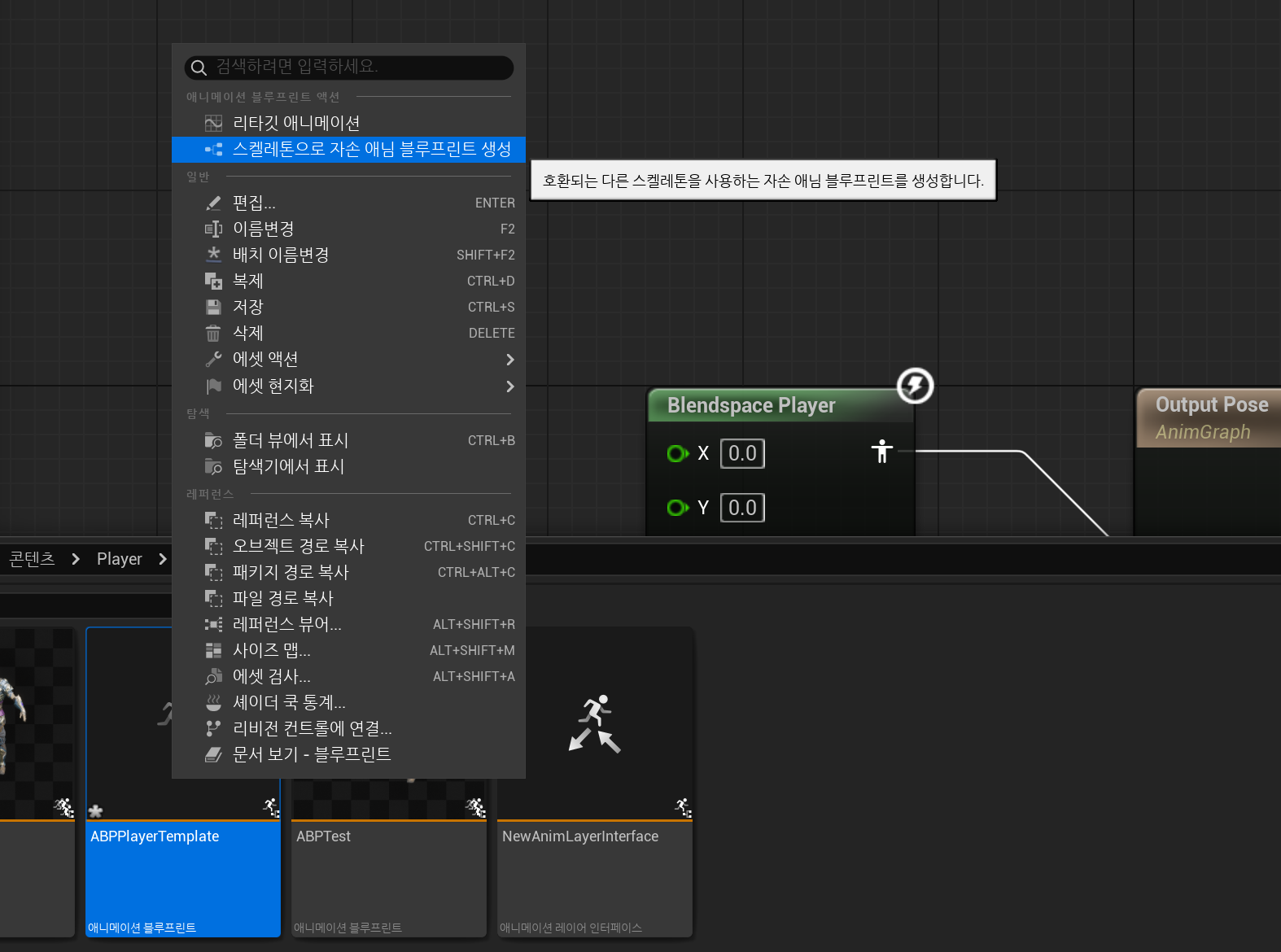Click the 검색하려면 입력하세요 search field
Image resolution: width=1281 pixels, height=952 pixels.
348,68
